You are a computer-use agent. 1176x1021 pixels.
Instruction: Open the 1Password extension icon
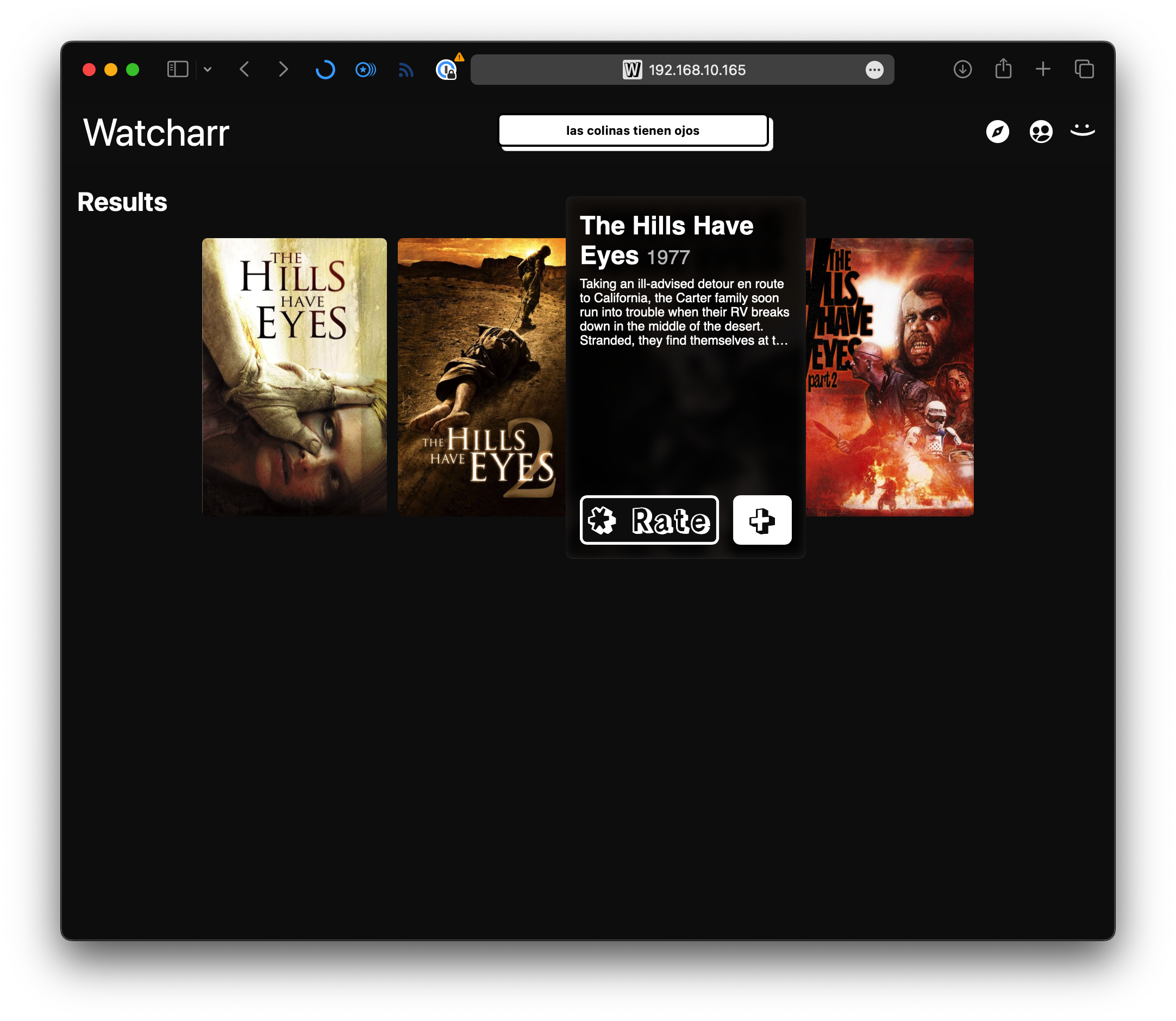tap(447, 70)
